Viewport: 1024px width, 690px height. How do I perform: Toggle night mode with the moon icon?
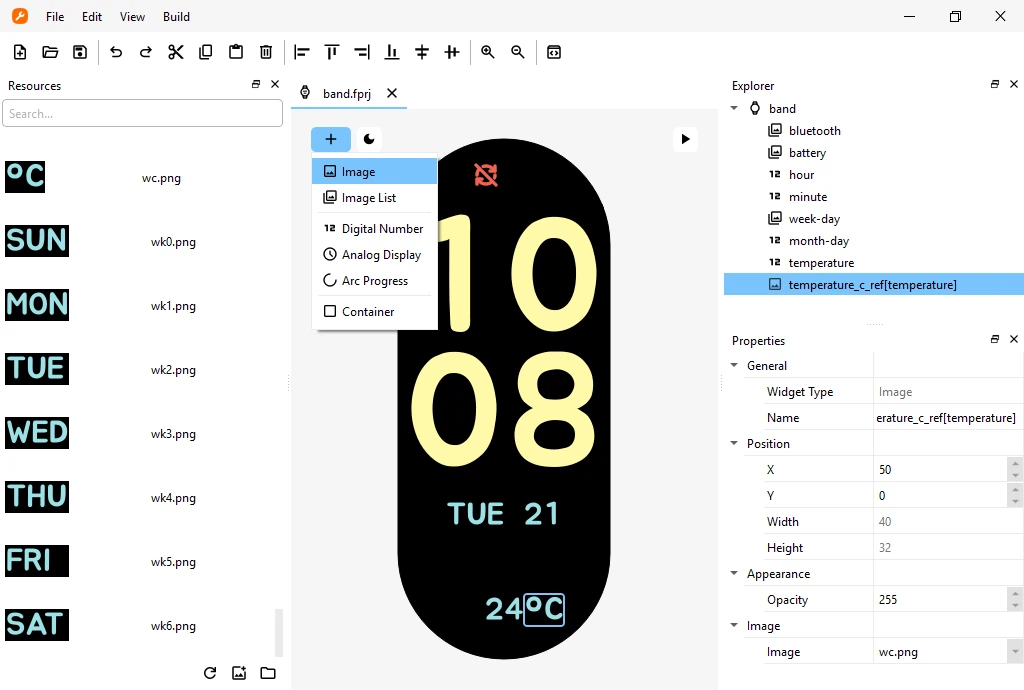[x=369, y=139]
